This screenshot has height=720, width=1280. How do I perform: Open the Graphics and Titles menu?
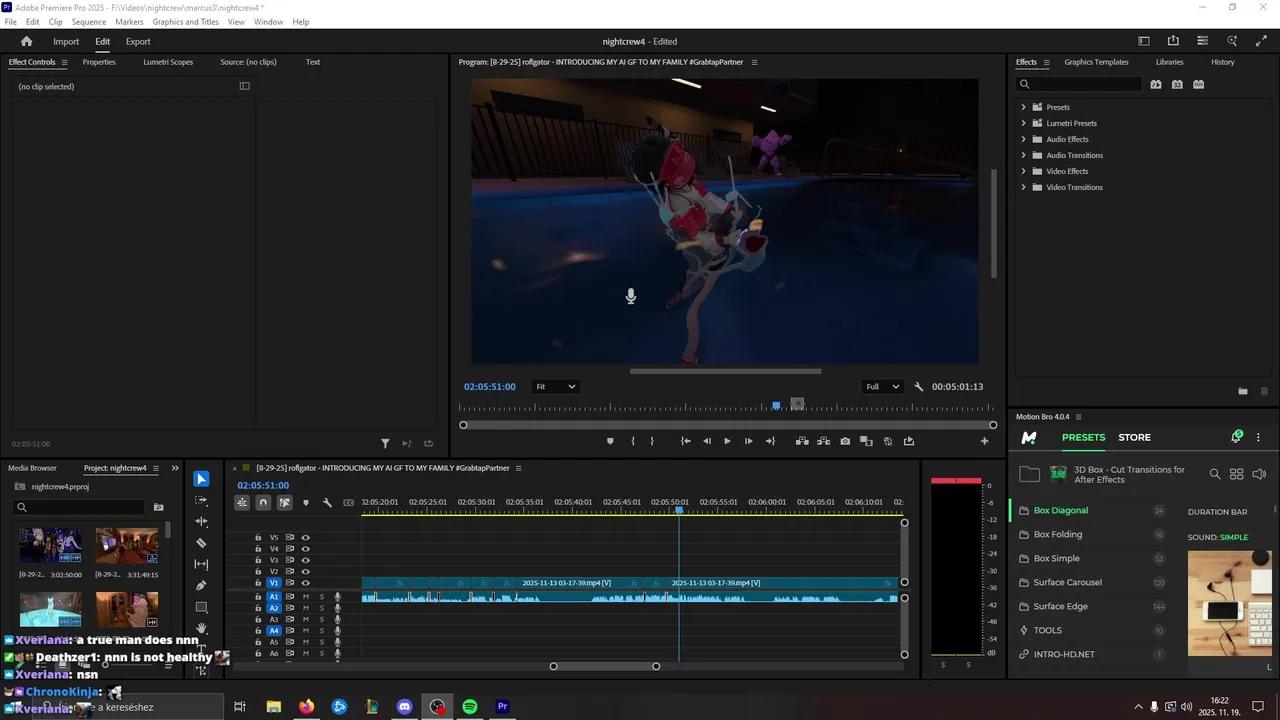[x=185, y=21]
